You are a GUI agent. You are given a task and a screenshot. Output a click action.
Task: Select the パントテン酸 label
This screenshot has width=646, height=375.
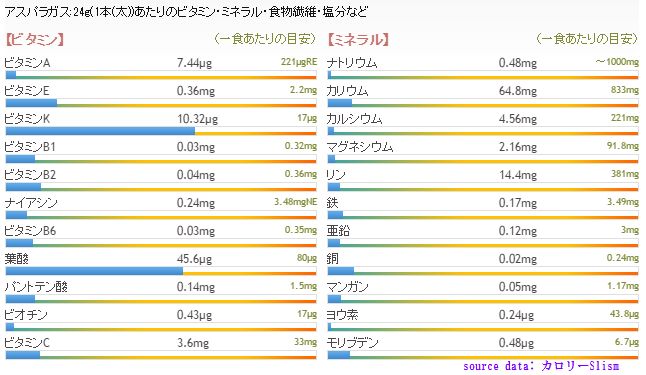[36, 287]
